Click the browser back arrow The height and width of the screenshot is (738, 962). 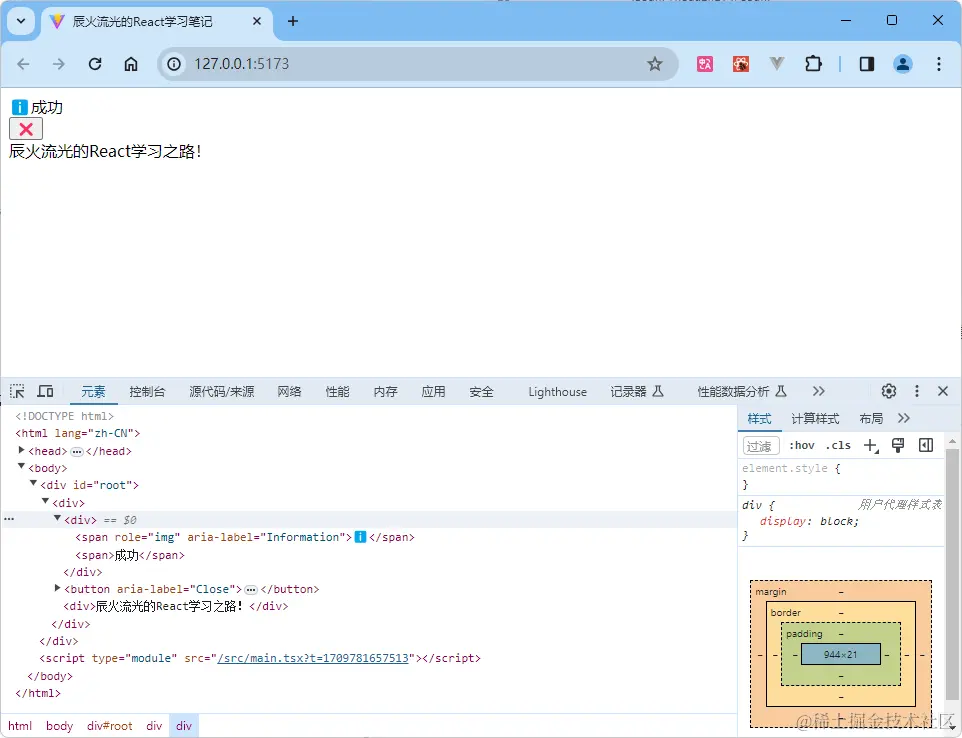click(x=23, y=64)
